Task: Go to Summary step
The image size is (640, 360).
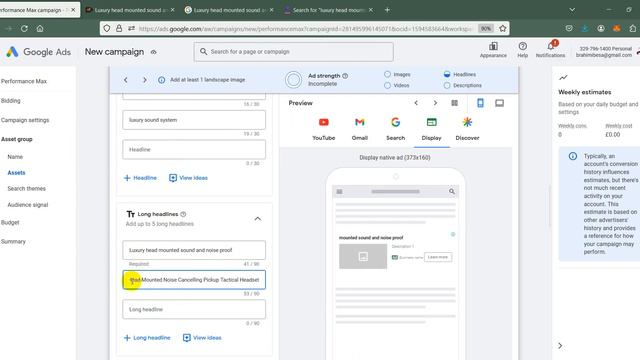Action: coord(13,241)
